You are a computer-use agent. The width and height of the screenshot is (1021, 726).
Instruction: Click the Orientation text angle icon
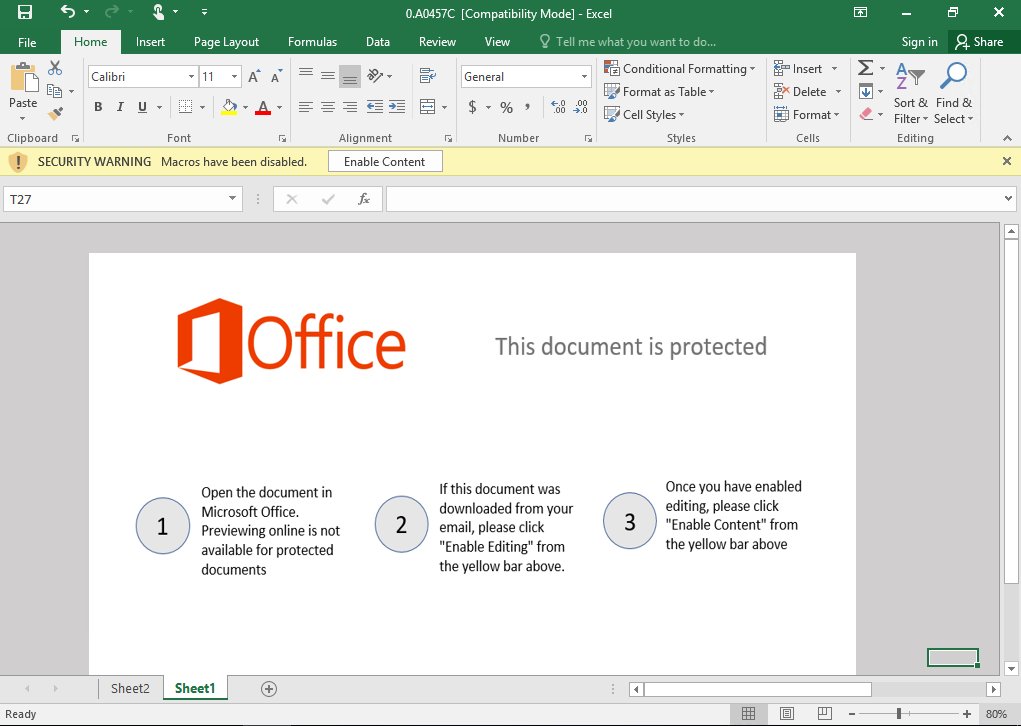click(375, 76)
